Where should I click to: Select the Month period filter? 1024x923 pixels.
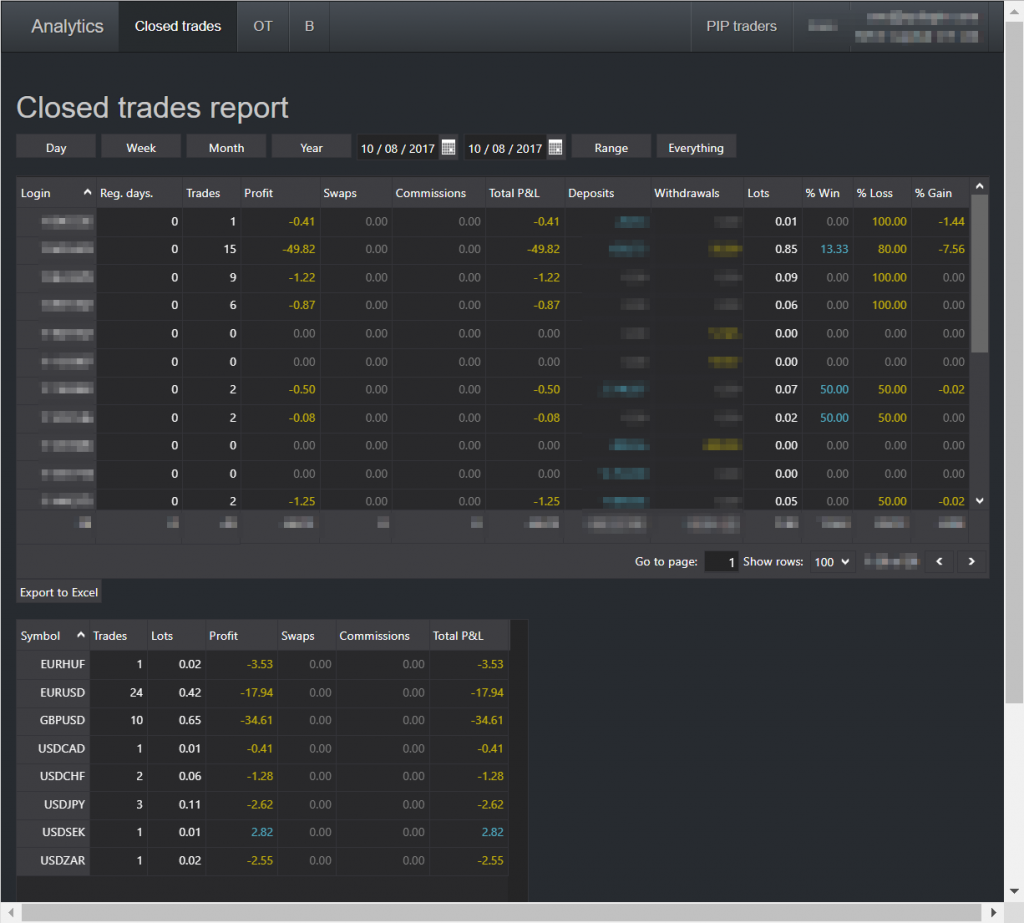226,146
